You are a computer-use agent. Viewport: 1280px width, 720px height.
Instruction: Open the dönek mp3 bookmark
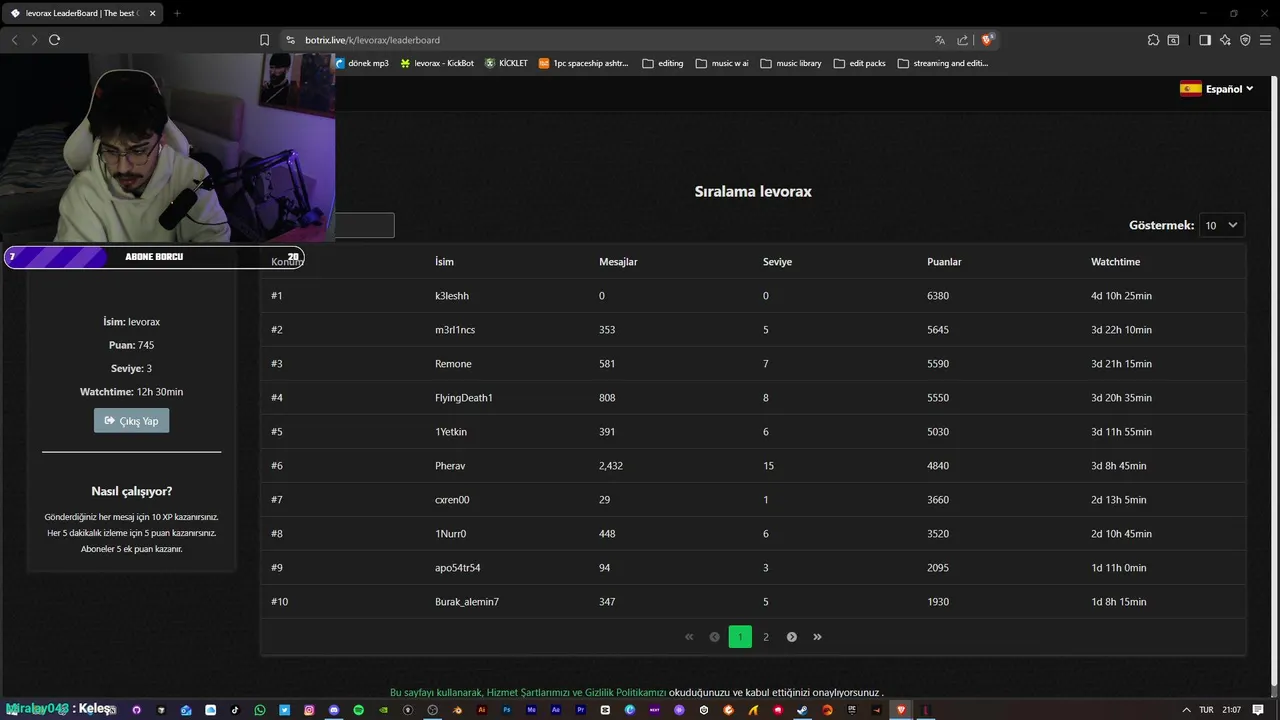tap(362, 63)
